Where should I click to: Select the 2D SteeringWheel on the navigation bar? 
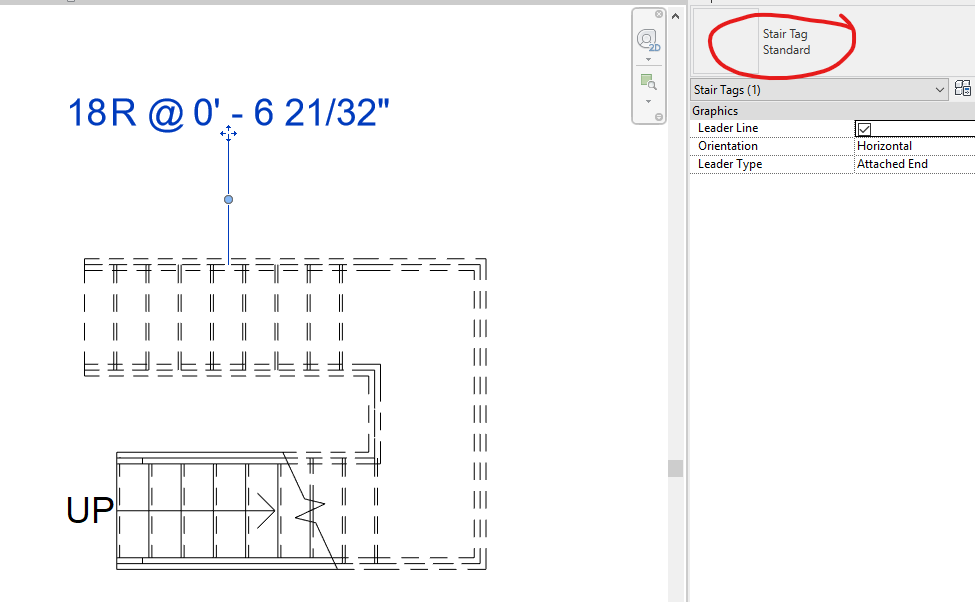click(x=648, y=40)
